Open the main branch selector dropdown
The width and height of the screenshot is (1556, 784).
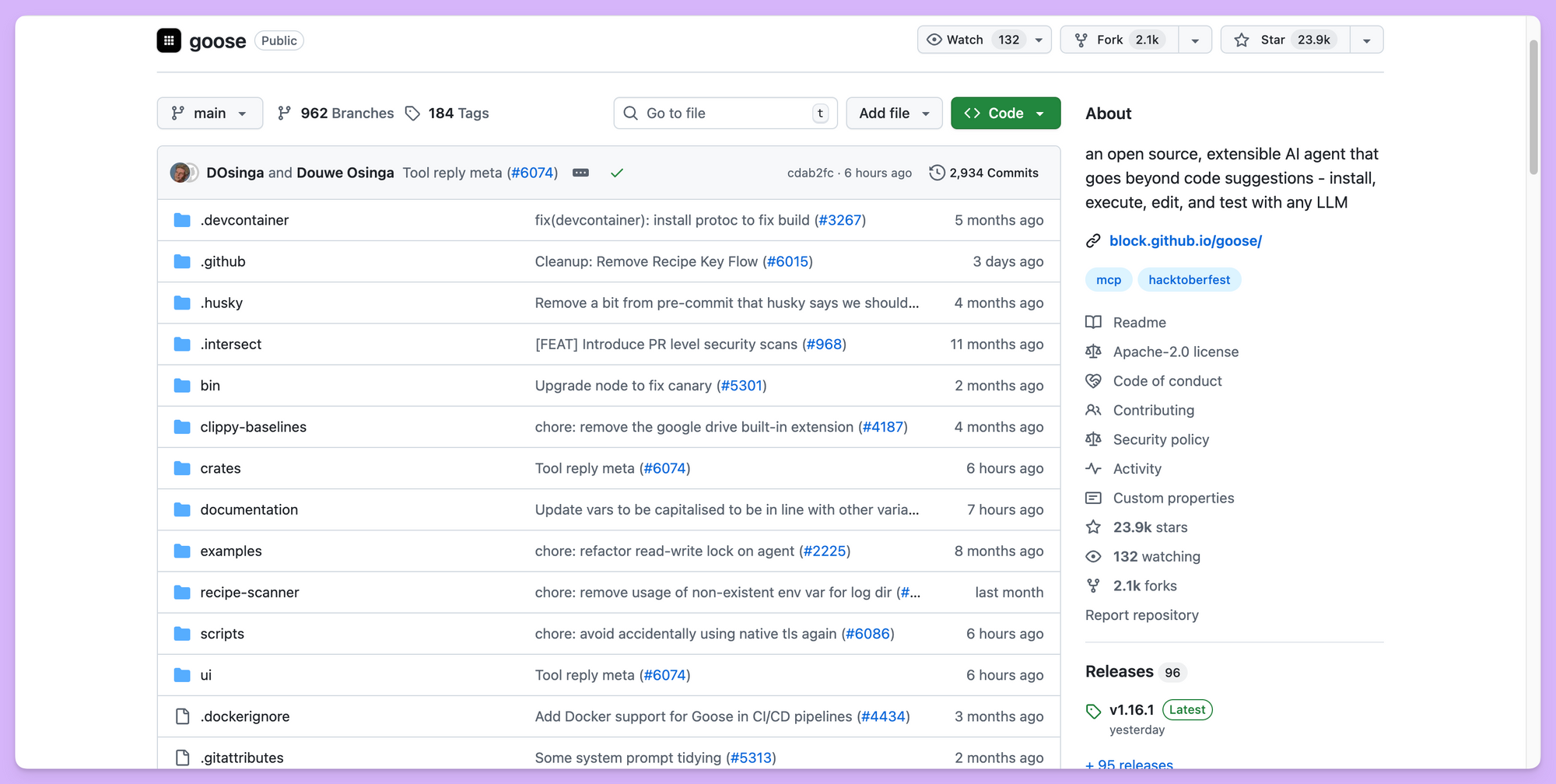point(209,114)
